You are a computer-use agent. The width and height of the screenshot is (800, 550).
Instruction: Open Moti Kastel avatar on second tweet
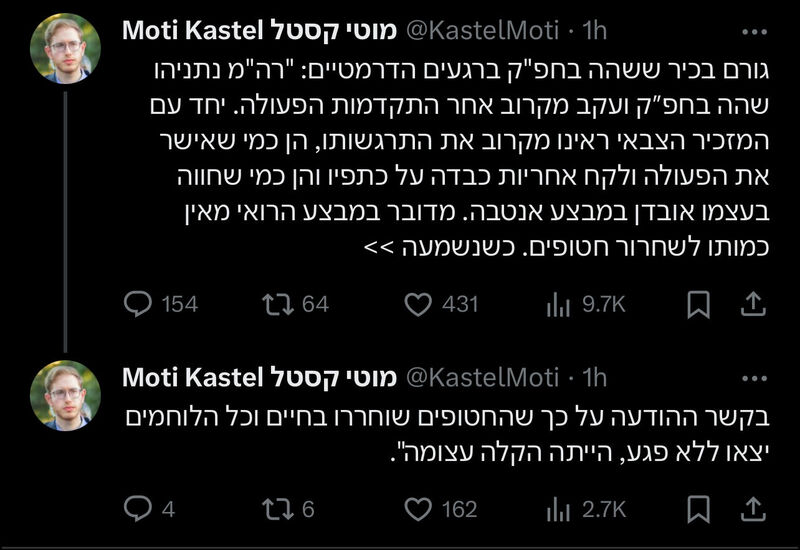pos(65,395)
